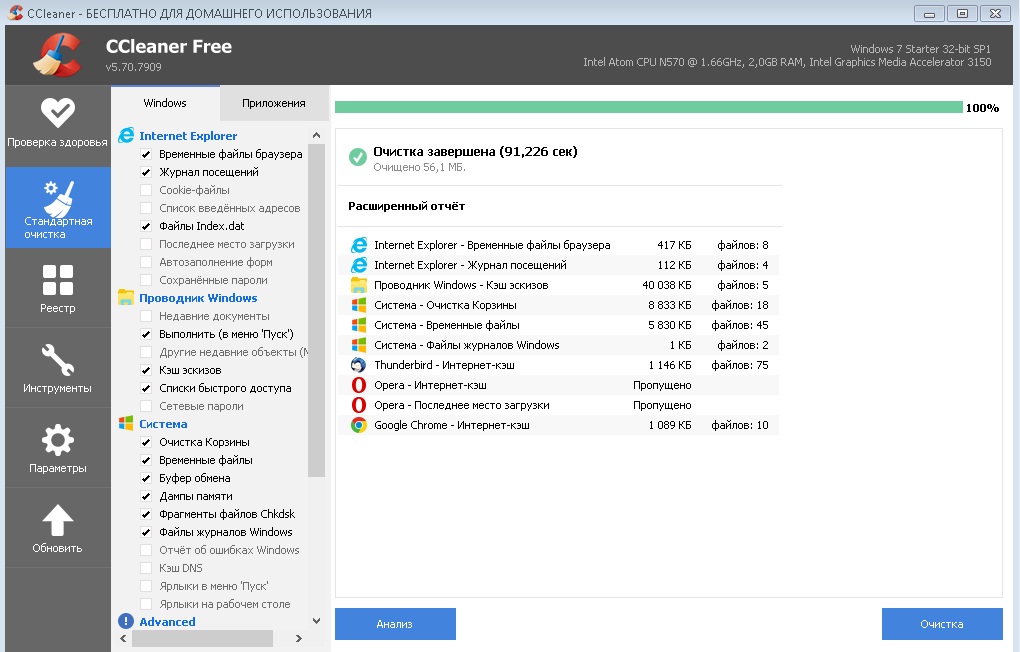Click the Advanced exclamation section icon
Viewport: 1020px width, 652px height.
pos(126,621)
